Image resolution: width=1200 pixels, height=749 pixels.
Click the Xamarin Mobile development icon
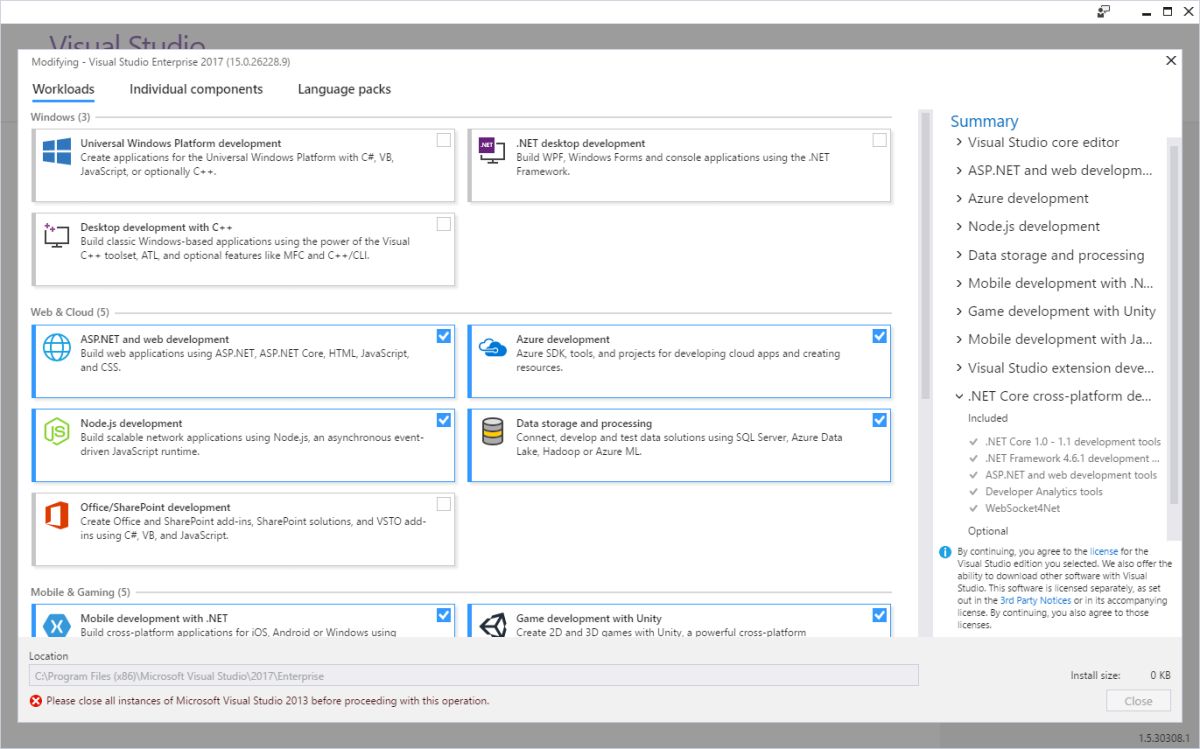pos(56,626)
